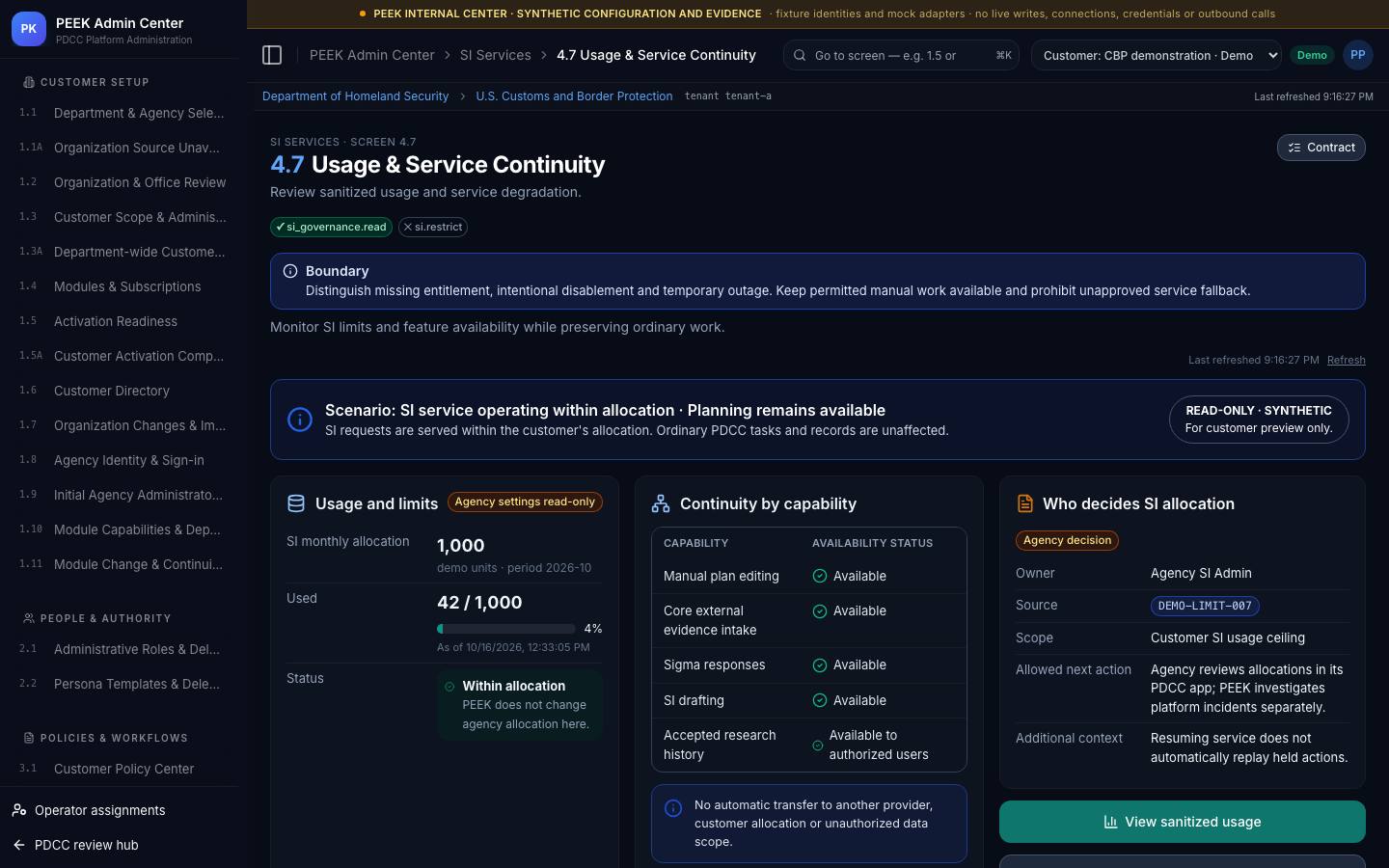Click the Continuity by capability network icon
Image resolution: width=1389 pixels, height=868 pixels.
661,503
